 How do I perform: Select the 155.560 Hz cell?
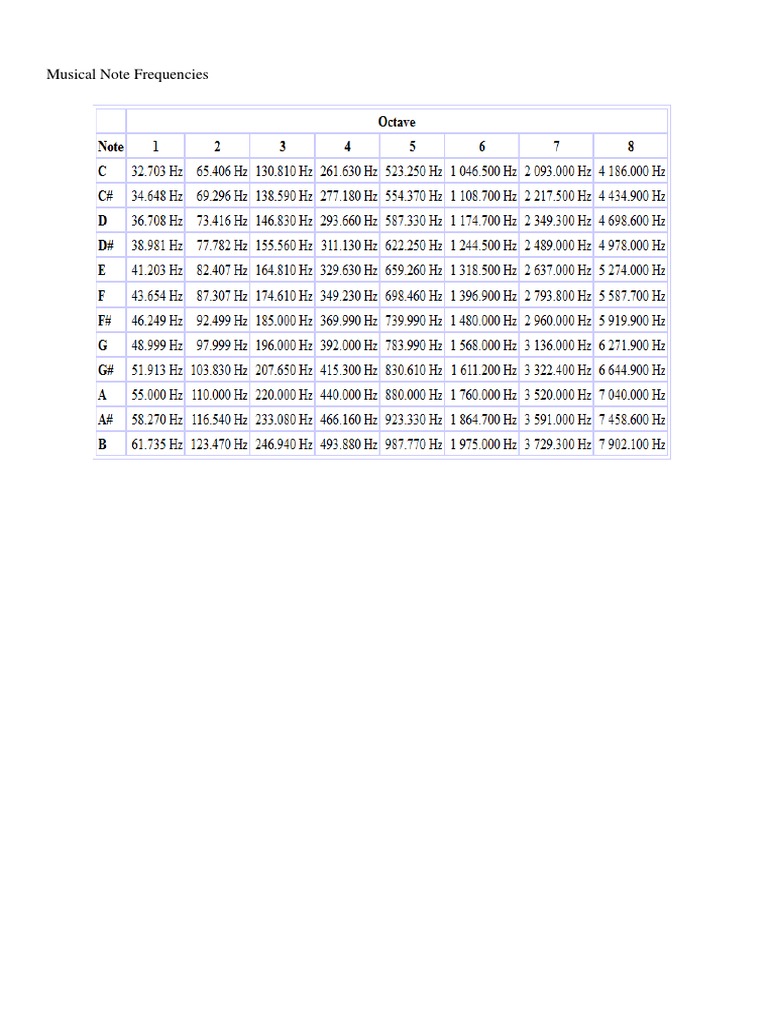(284, 246)
